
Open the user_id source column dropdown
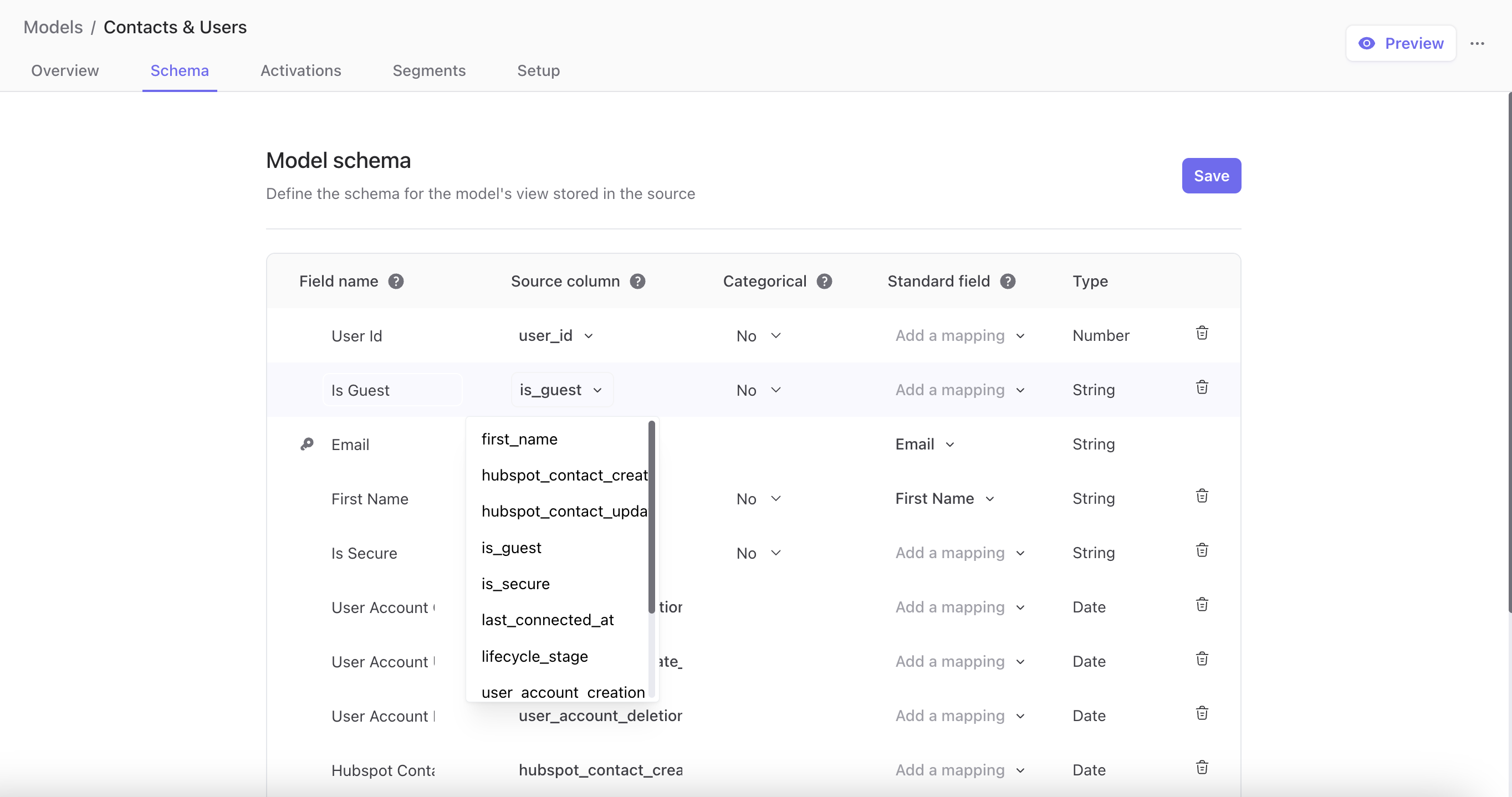coord(556,336)
